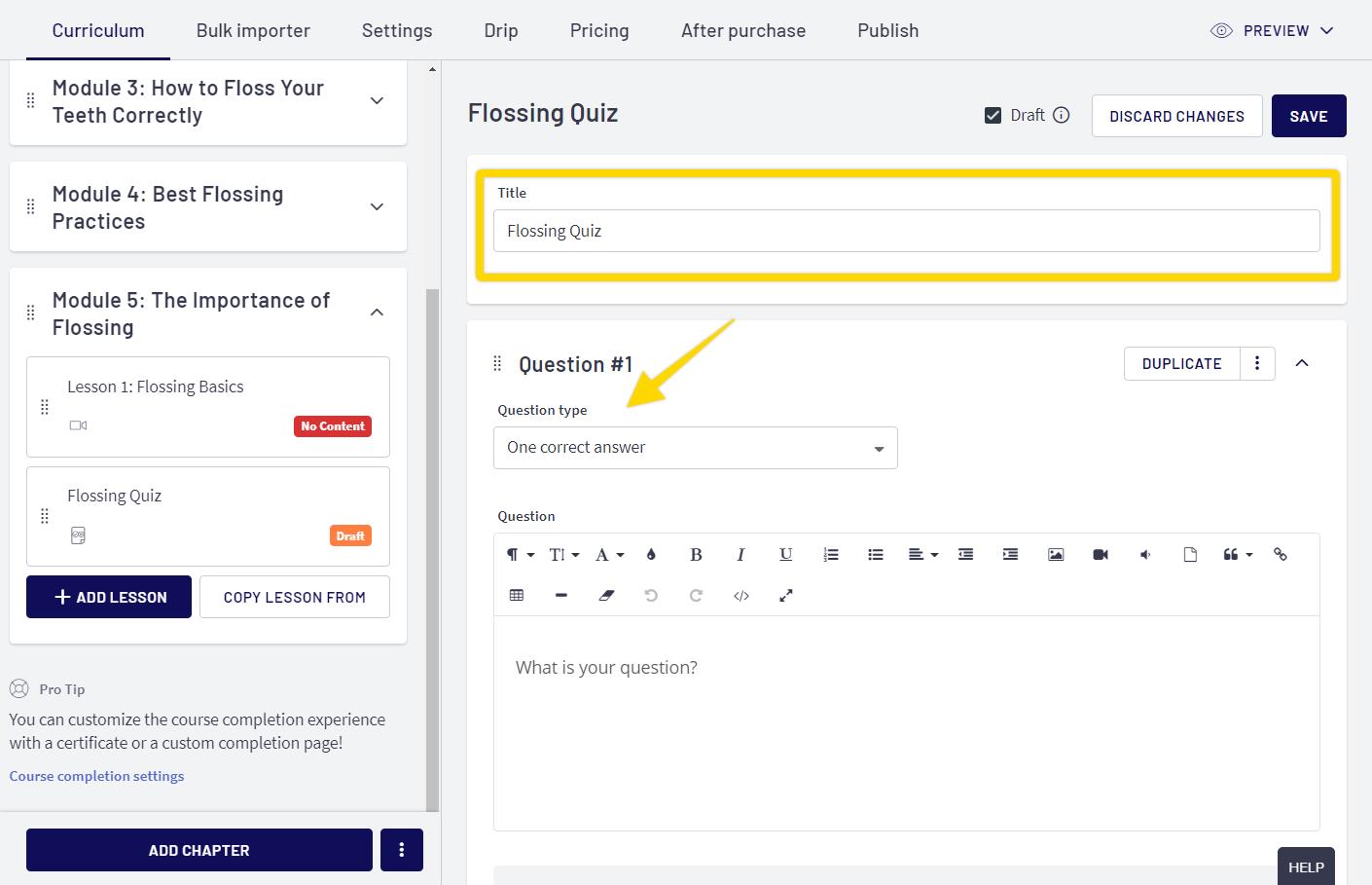Select Lesson 1: Flossing Basics
This screenshot has width=1372, height=885.
(208, 407)
